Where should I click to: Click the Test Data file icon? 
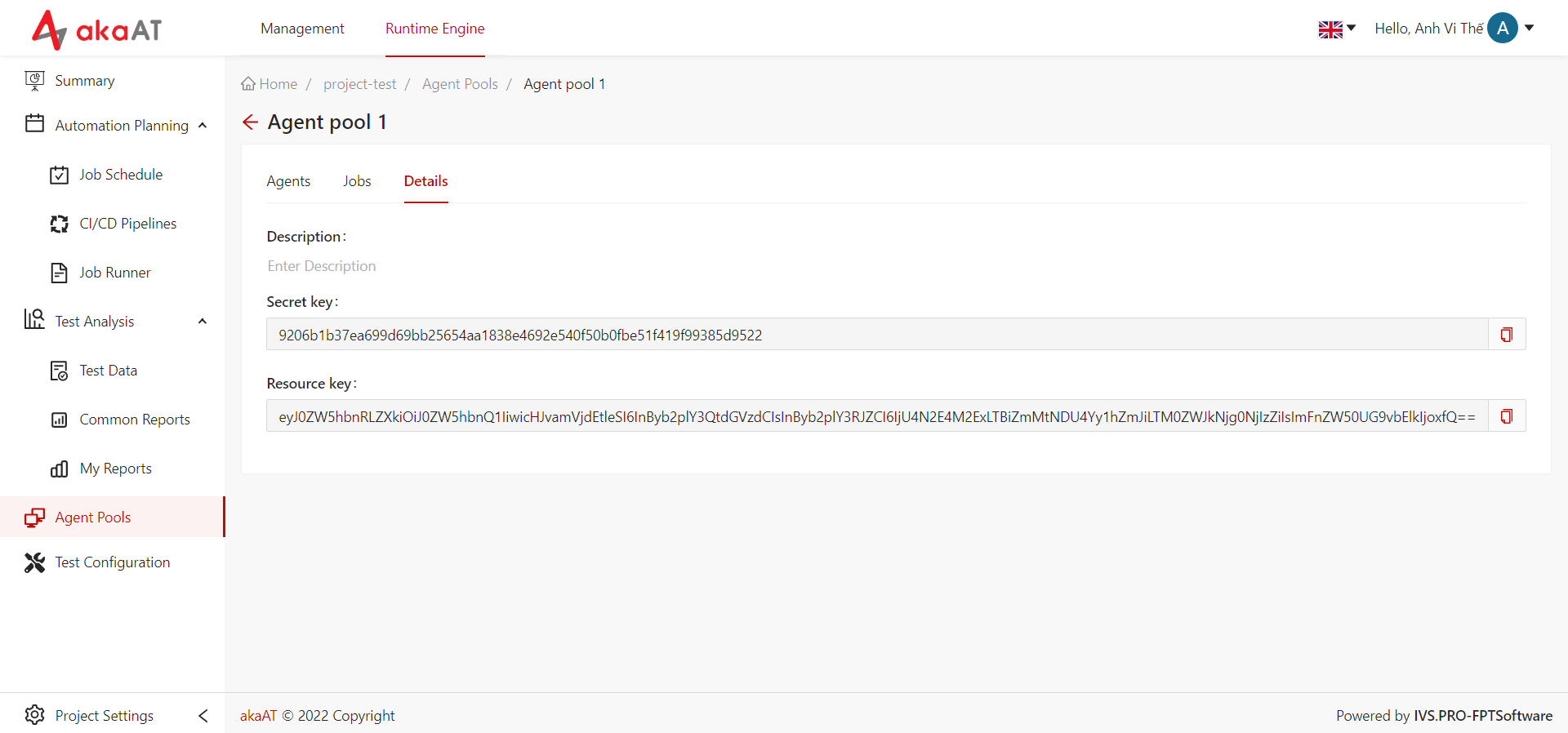point(59,371)
